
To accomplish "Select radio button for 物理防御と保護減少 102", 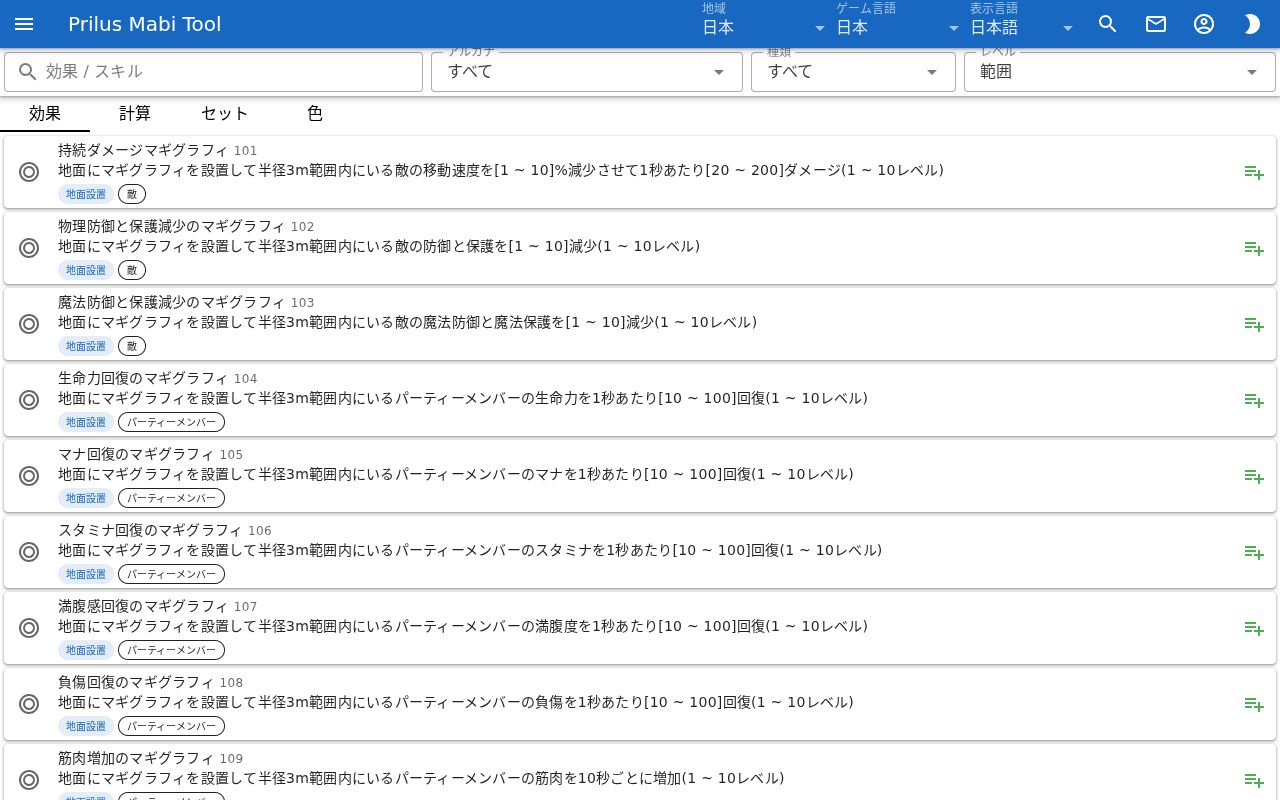I will [29, 248].
